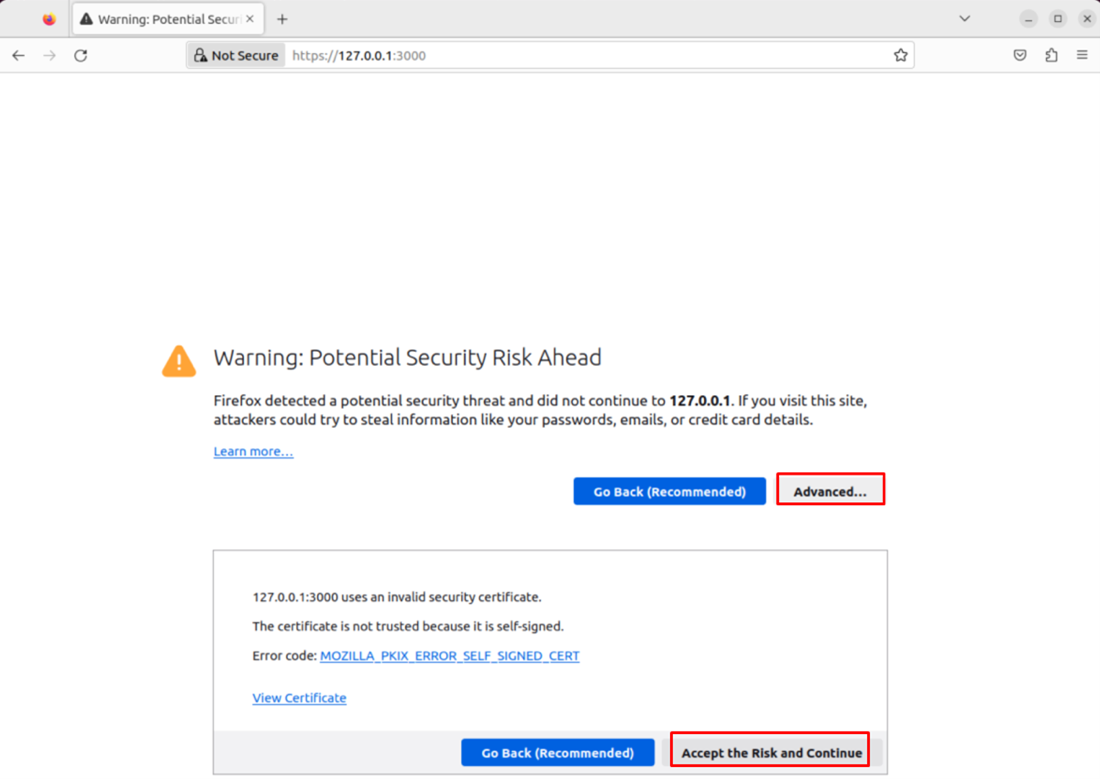Image resolution: width=1100 pixels, height=779 pixels.
Task: Click the Not Secure lock indicator
Action: coord(236,56)
